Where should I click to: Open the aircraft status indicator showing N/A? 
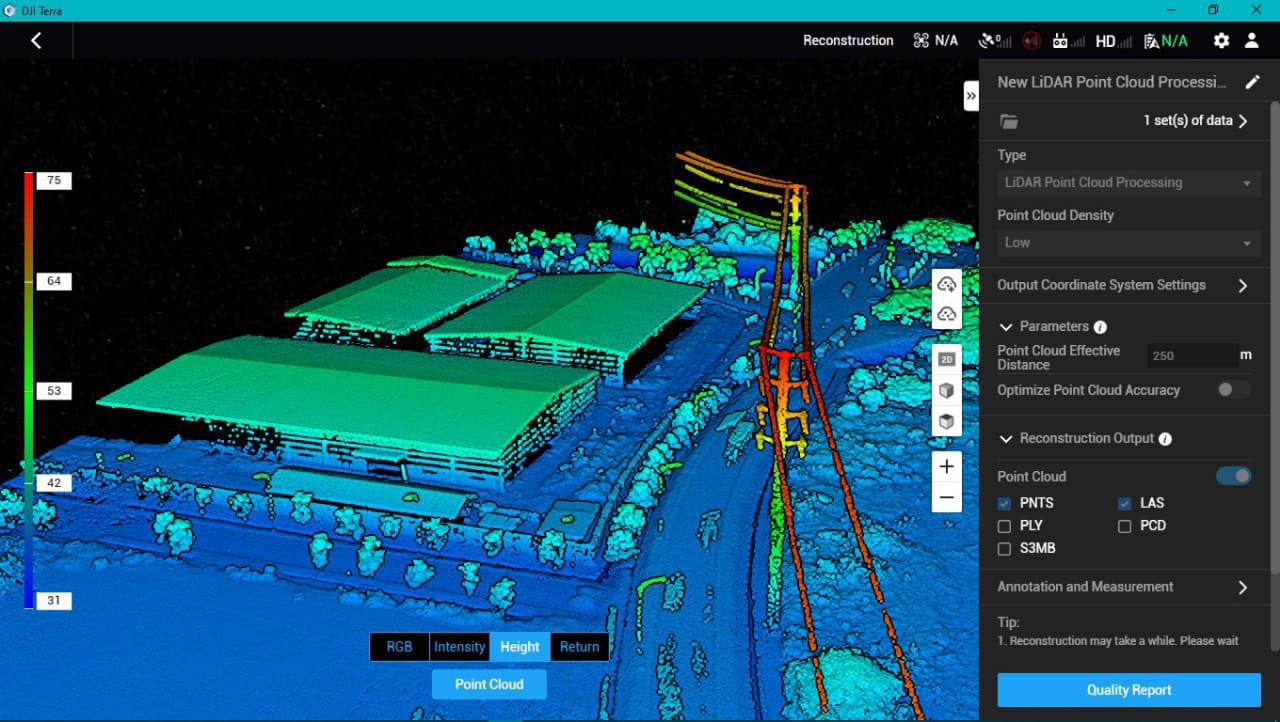(935, 40)
